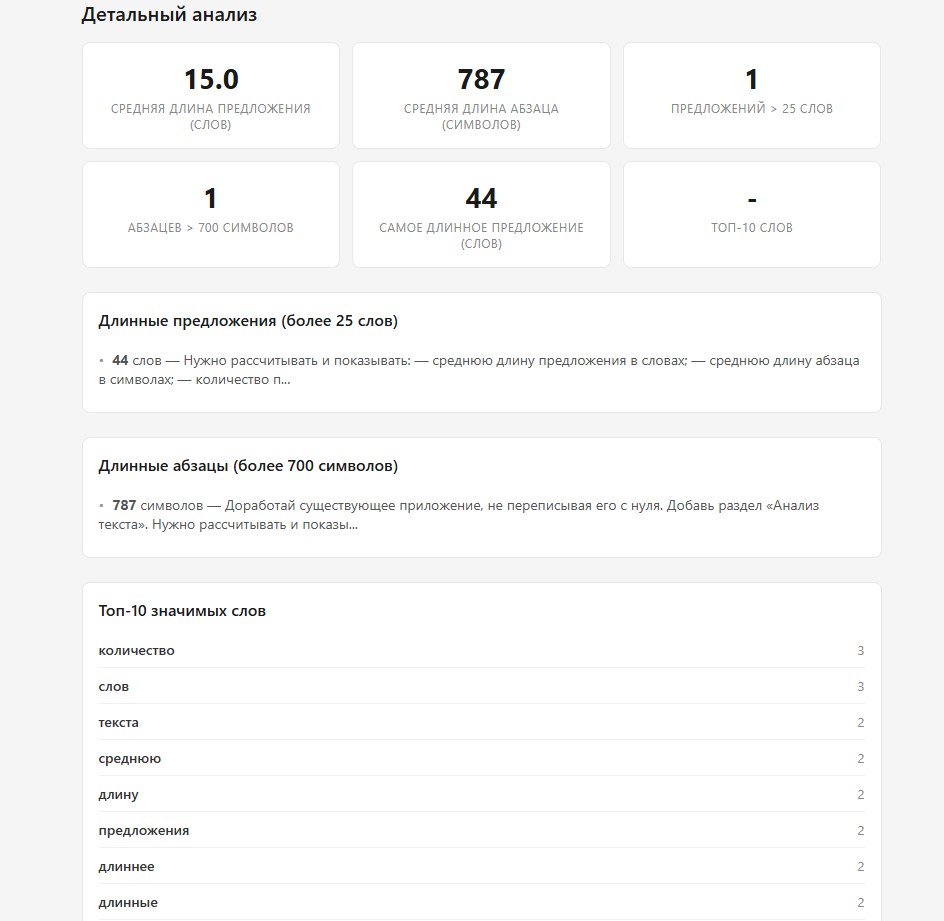Click count "3" in the "количество" row
The width and height of the screenshot is (944, 921).
861,651
